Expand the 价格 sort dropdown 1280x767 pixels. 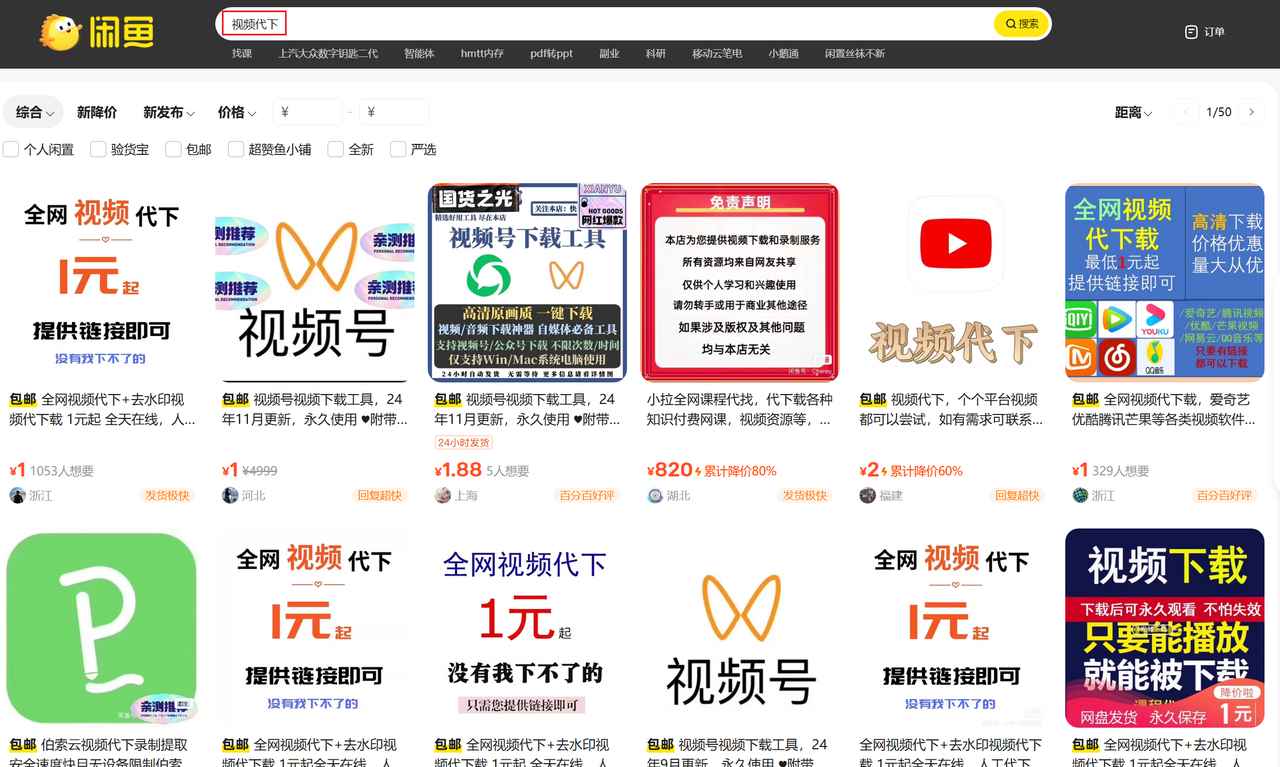(x=237, y=112)
